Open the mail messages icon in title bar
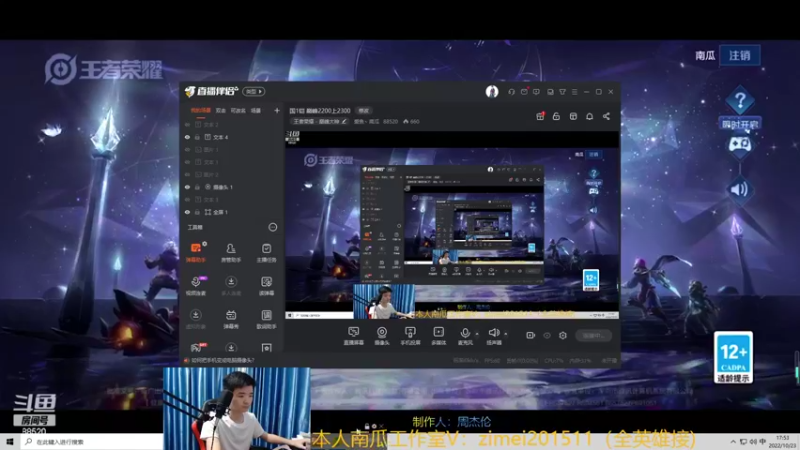The width and height of the screenshot is (800, 450). (x=524, y=92)
